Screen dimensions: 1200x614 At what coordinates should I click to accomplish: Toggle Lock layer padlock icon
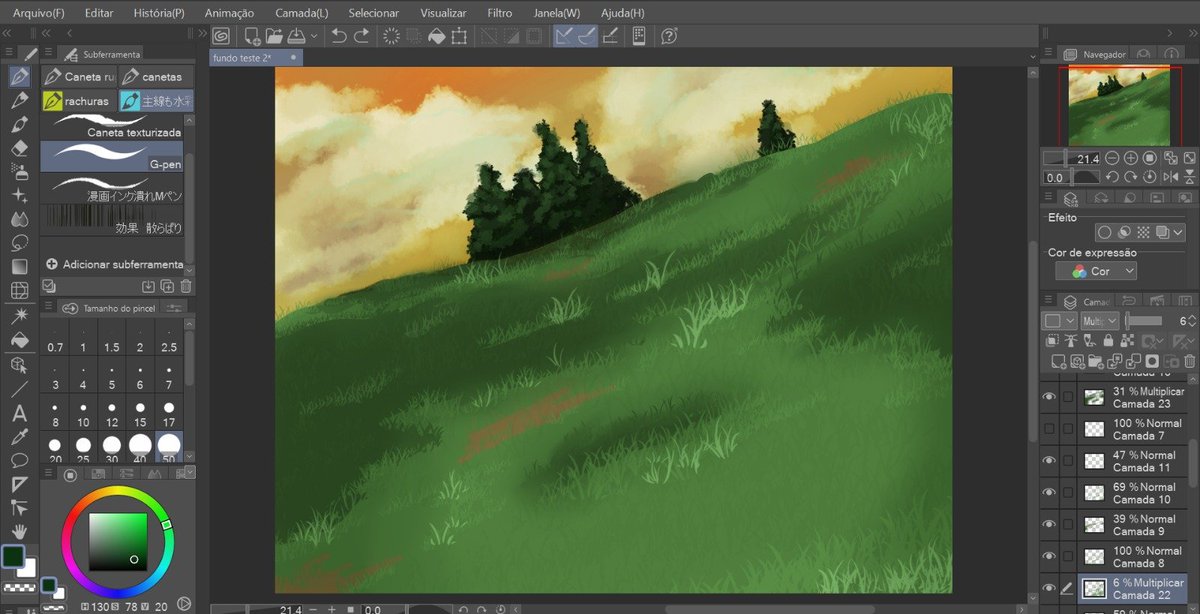point(1108,341)
